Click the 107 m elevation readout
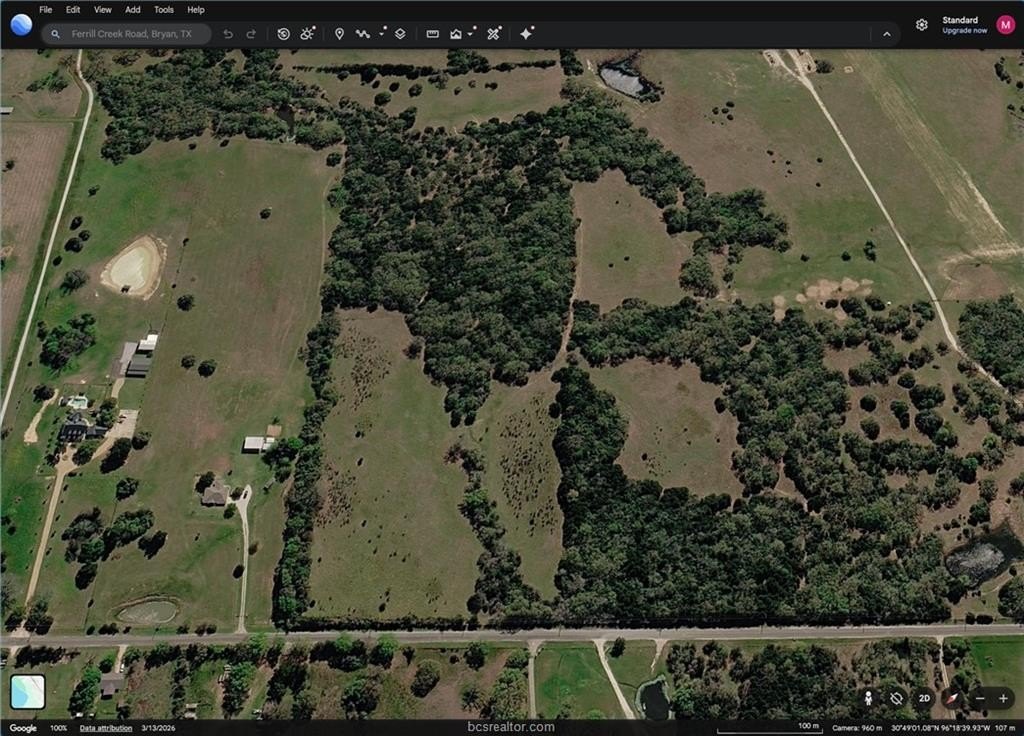Viewport: 1024px width, 736px height. pos(1004,728)
